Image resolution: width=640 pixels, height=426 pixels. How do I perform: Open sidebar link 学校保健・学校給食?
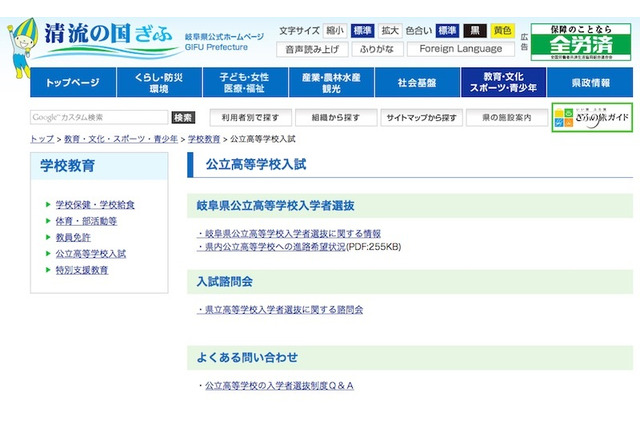(95, 205)
